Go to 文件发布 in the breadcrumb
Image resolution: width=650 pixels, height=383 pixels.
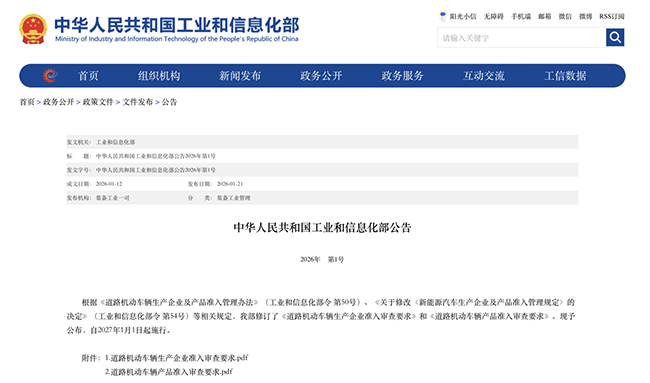tap(138, 102)
